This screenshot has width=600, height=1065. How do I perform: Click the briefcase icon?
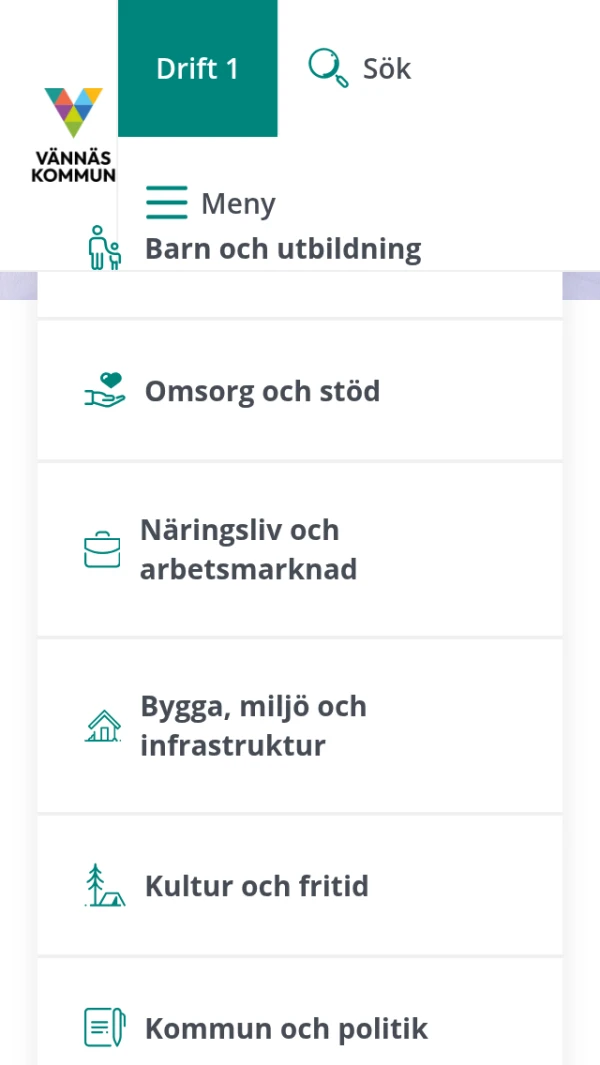coord(102,550)
